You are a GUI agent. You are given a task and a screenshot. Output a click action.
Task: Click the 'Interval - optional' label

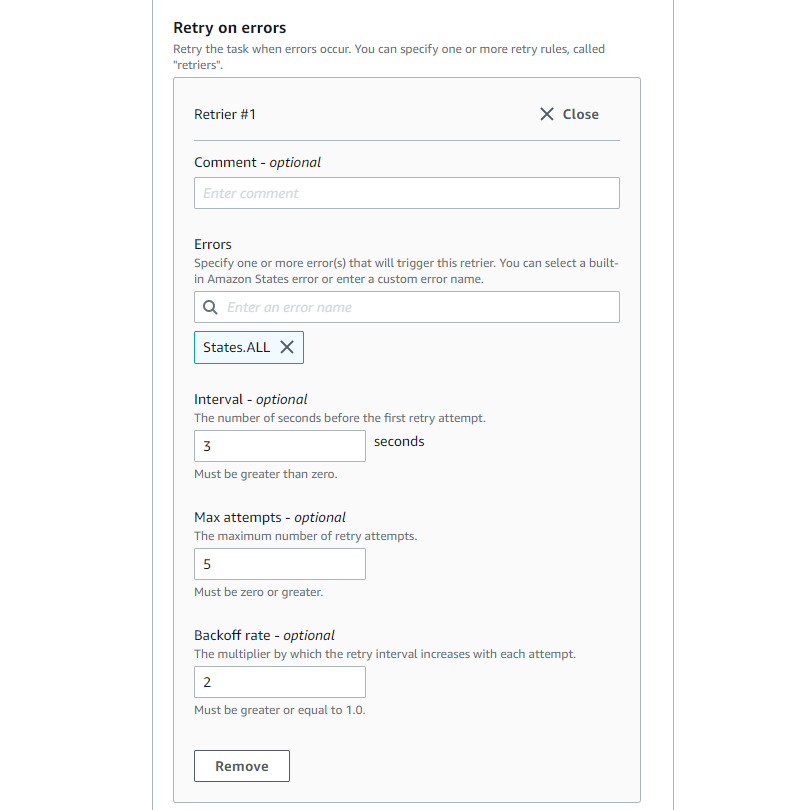(250, 399)
